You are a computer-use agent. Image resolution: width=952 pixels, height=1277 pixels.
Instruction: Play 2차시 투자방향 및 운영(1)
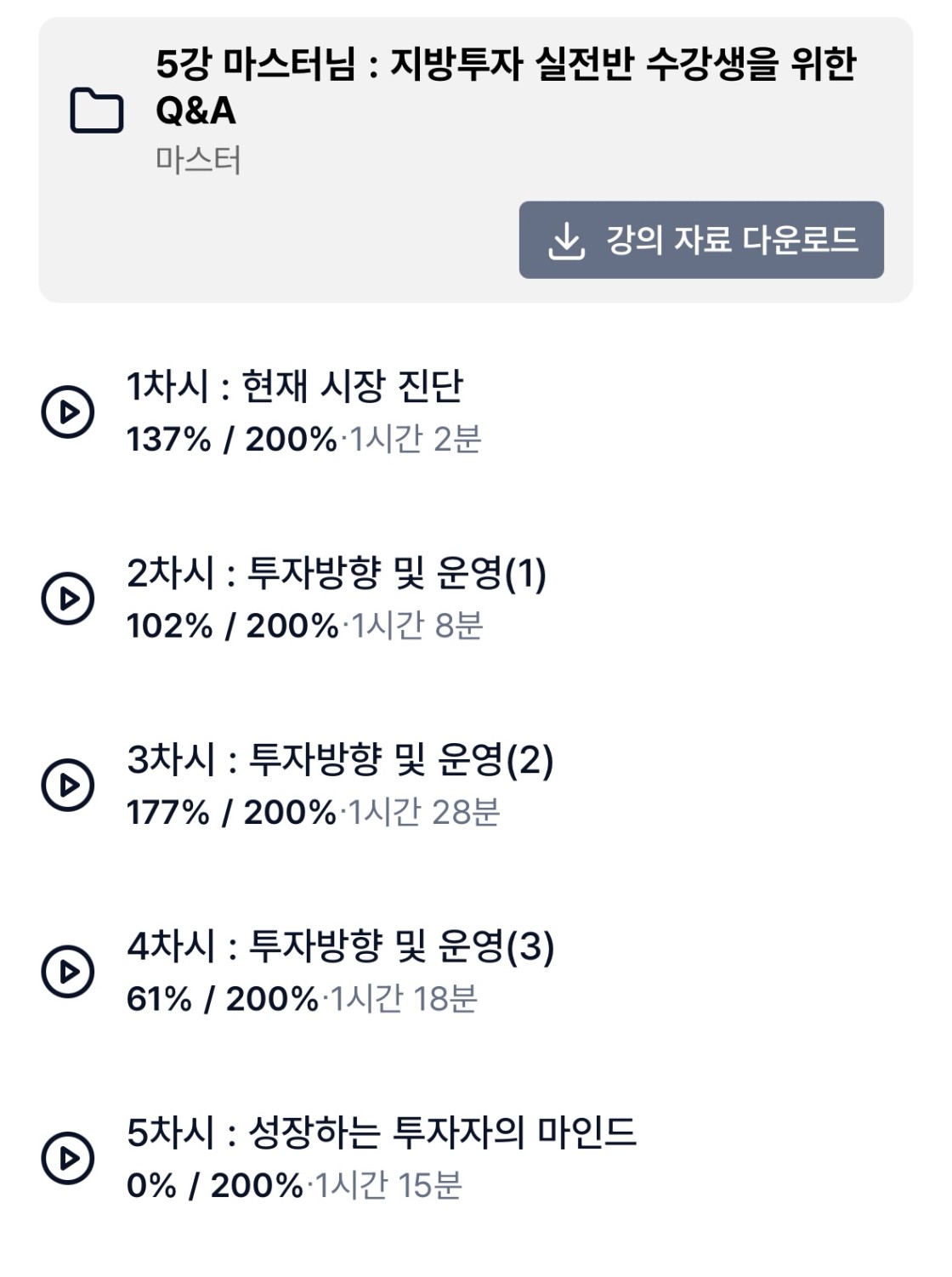pyautogui.click(x=68, y=599)
